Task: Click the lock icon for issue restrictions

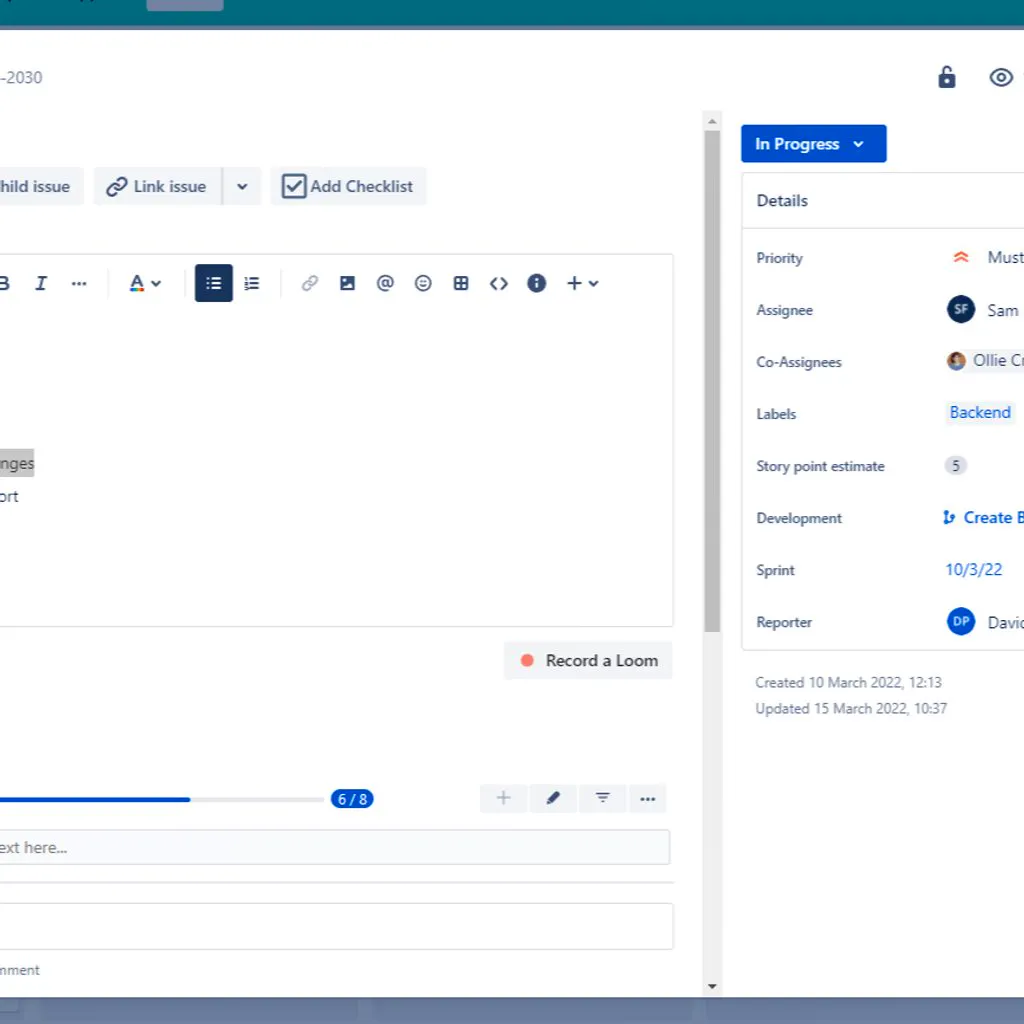Action: [x=946, y=77]
